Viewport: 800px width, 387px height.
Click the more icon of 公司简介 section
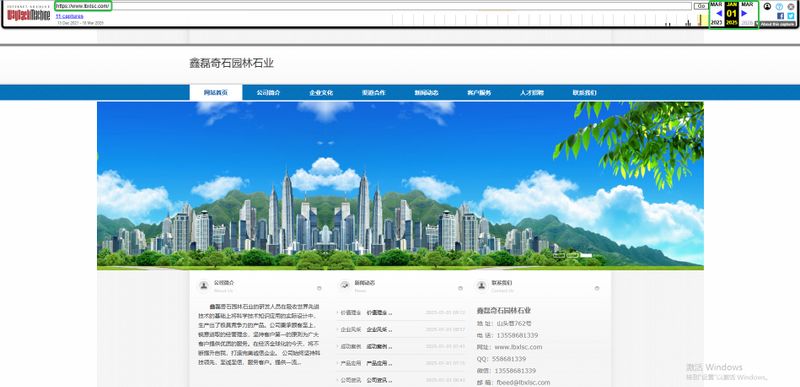tap(319, 288)
